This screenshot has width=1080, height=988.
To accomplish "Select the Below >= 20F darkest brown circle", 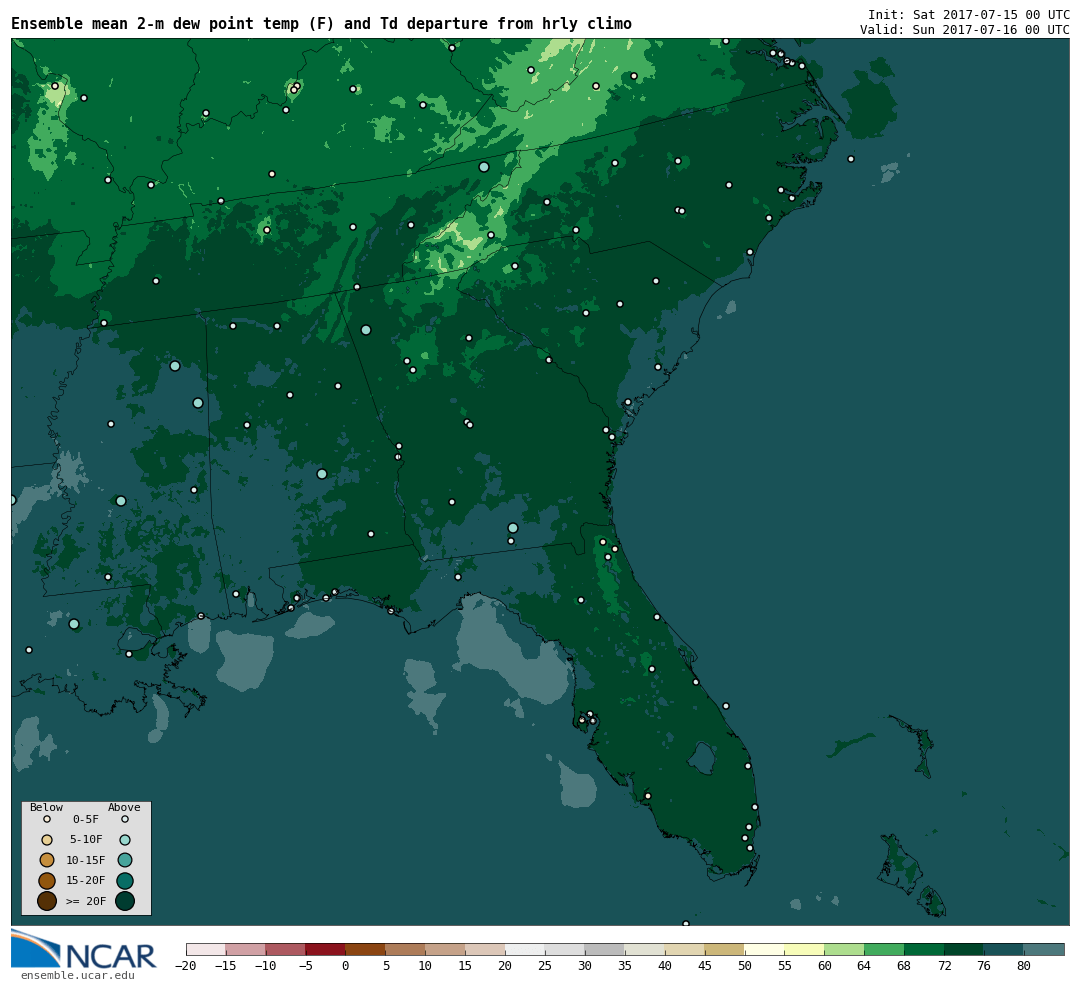I will 47,901.
